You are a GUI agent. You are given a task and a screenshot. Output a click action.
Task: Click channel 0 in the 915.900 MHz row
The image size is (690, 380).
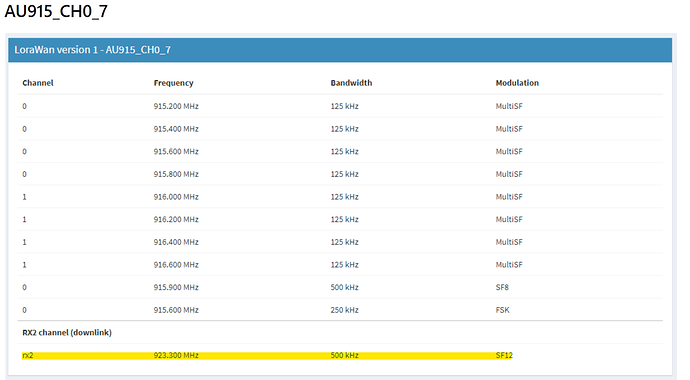24,287
